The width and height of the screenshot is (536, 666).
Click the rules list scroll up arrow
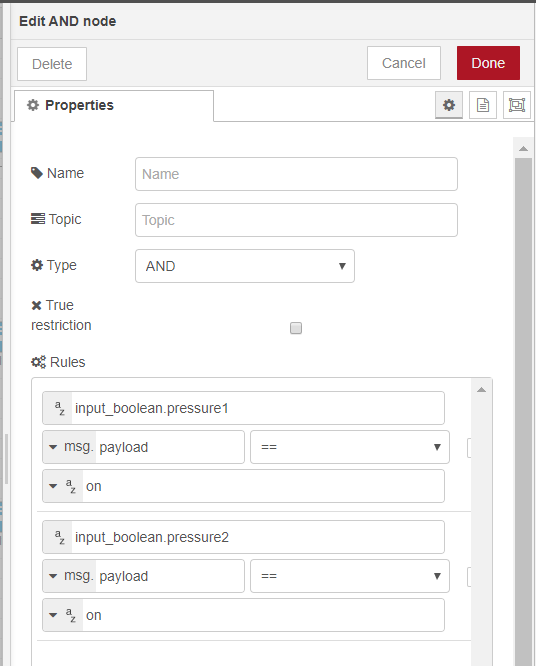[x=481, y=389]
